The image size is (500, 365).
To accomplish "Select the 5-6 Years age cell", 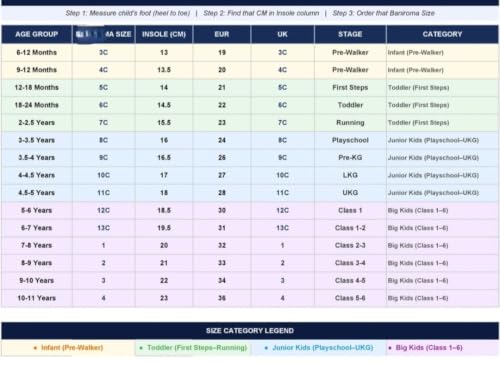I will (x=37, y=210).
